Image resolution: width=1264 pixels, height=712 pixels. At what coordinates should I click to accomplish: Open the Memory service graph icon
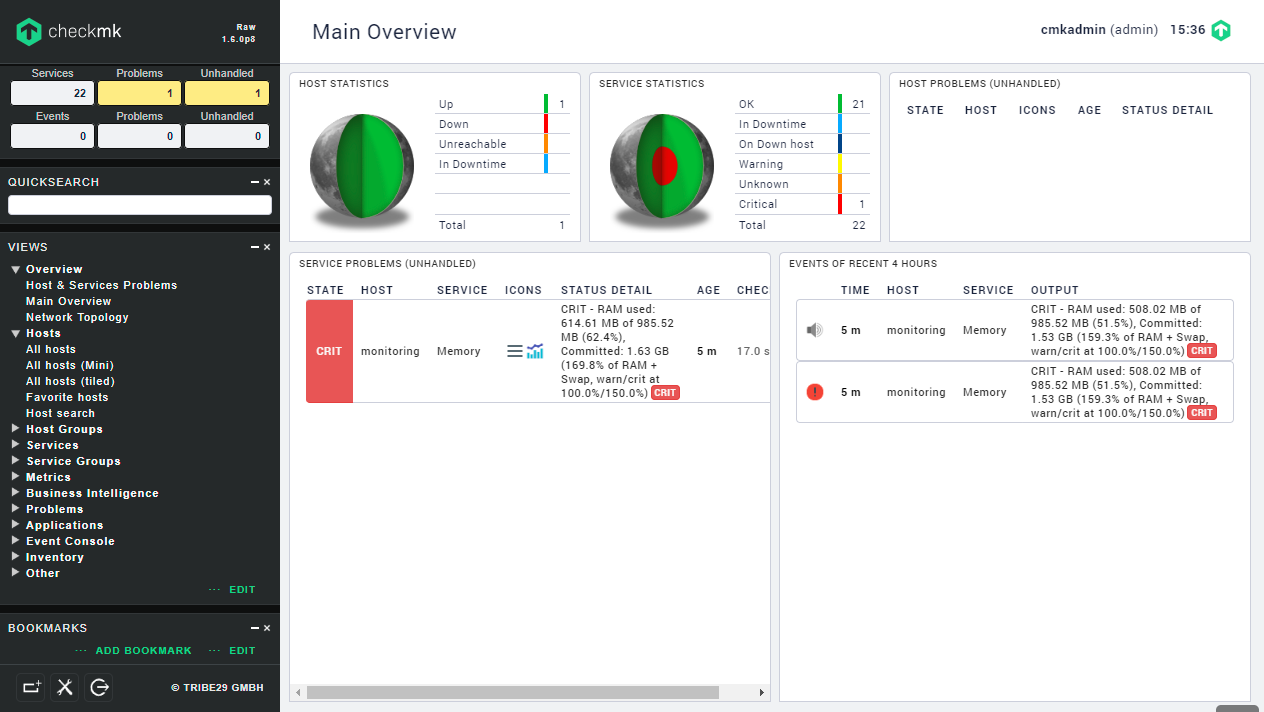click(535, 351)
